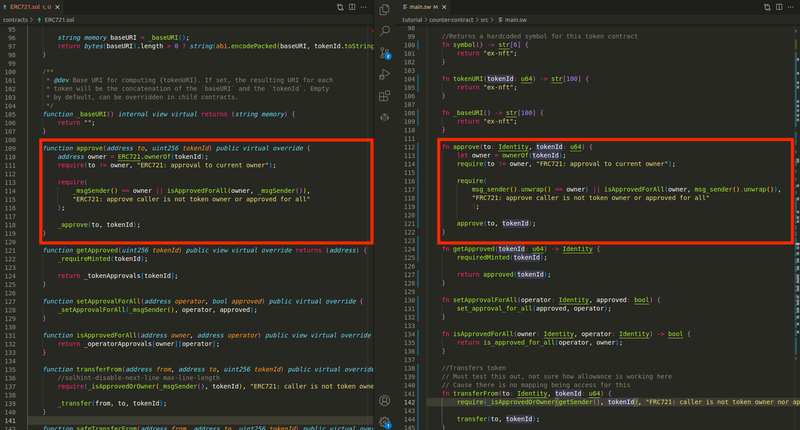Click 'fn isApprovedForAll' in main.sw
The image size is (800, 430).
click(478, 334)
